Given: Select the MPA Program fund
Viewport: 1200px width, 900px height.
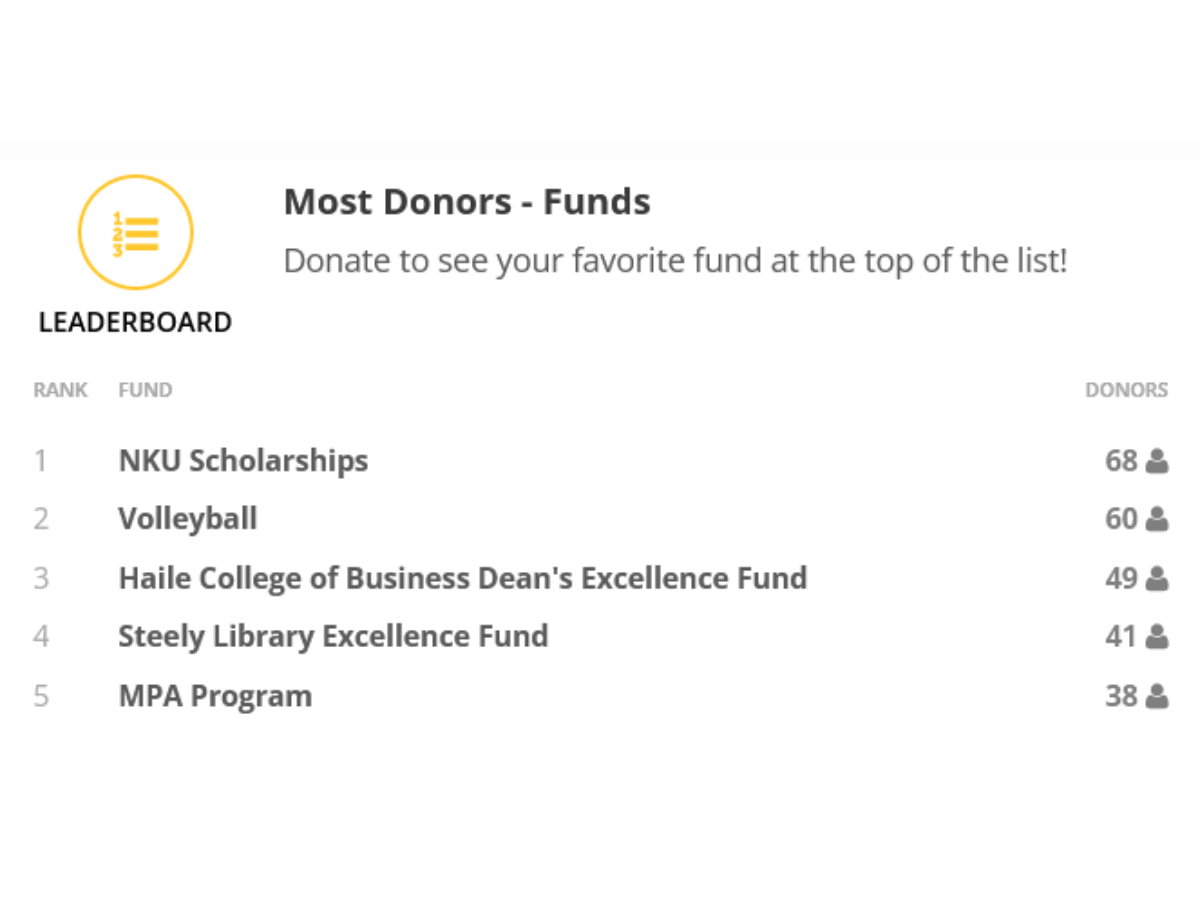Looking at the screenshot, I should point(215,696).
